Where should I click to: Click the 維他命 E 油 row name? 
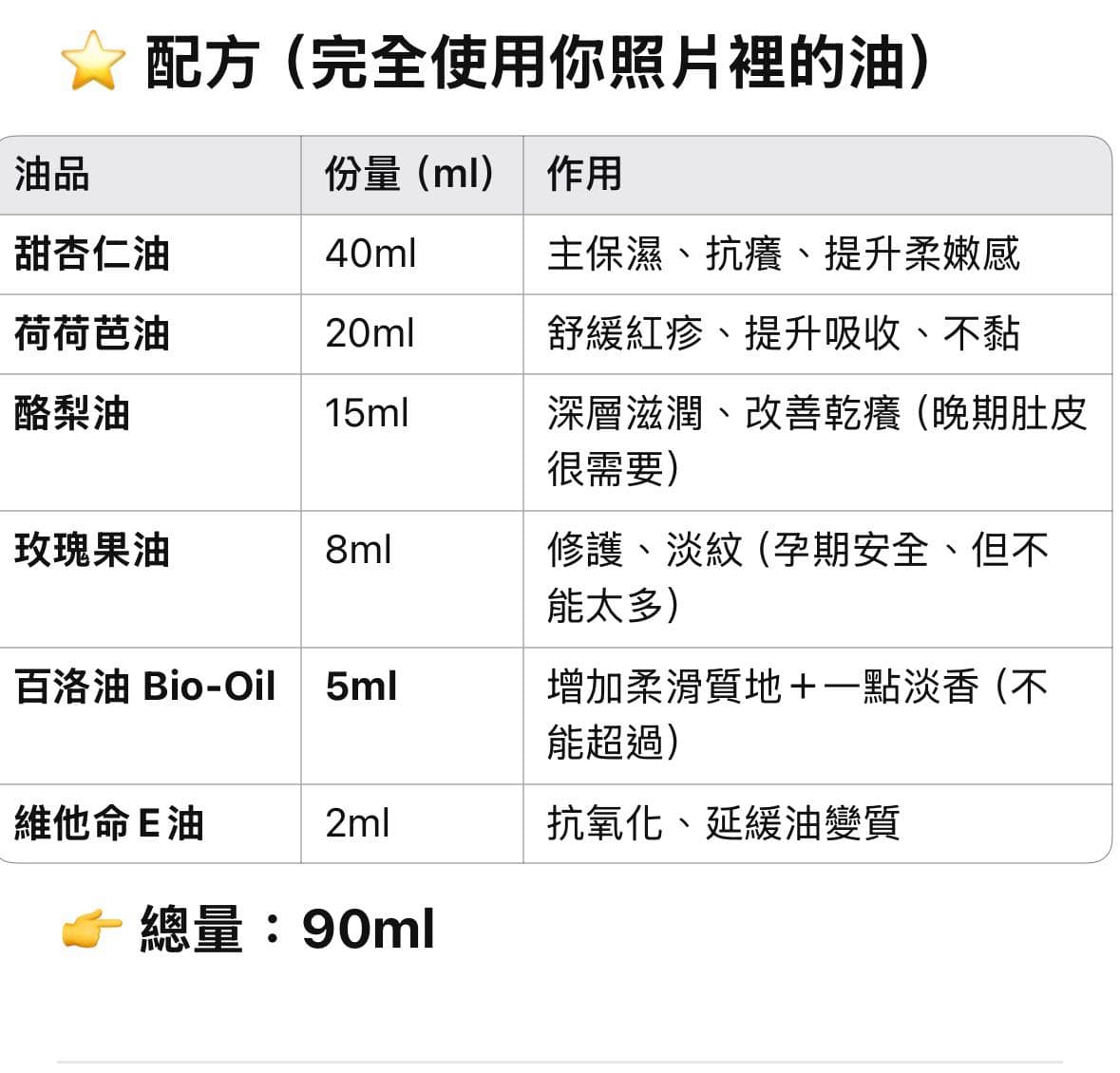click(x=109, y=823)
